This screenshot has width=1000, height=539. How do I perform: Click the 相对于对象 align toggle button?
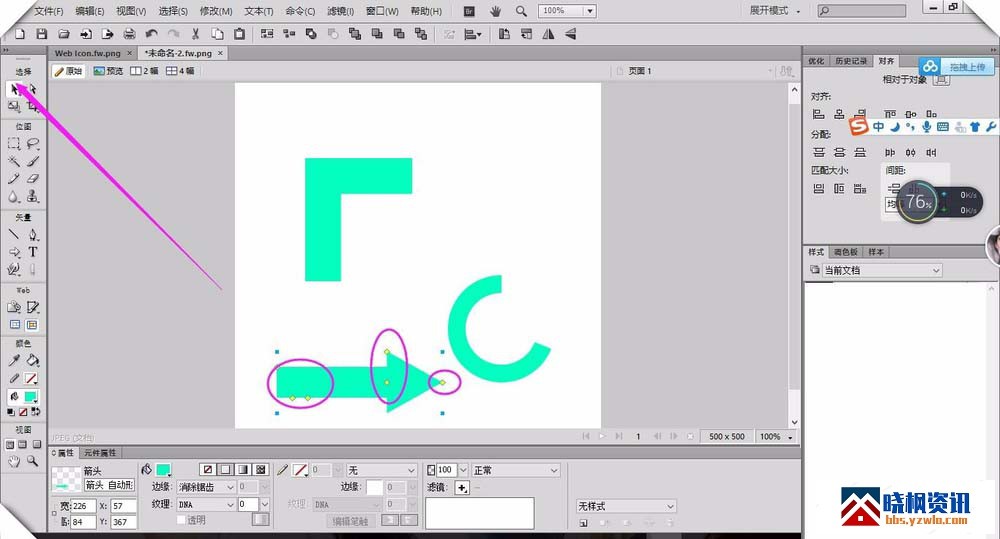coord(941,80)
